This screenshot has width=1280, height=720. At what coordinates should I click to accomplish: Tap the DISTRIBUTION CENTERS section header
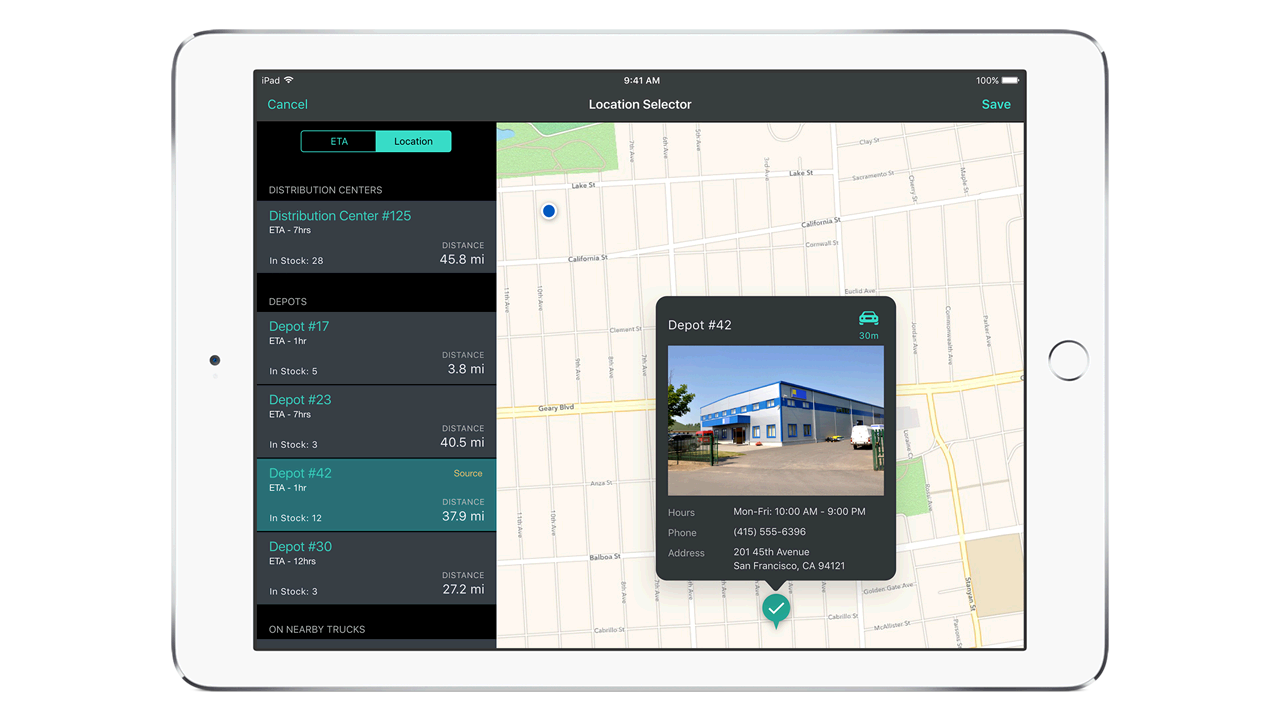[x=325, y=190]
